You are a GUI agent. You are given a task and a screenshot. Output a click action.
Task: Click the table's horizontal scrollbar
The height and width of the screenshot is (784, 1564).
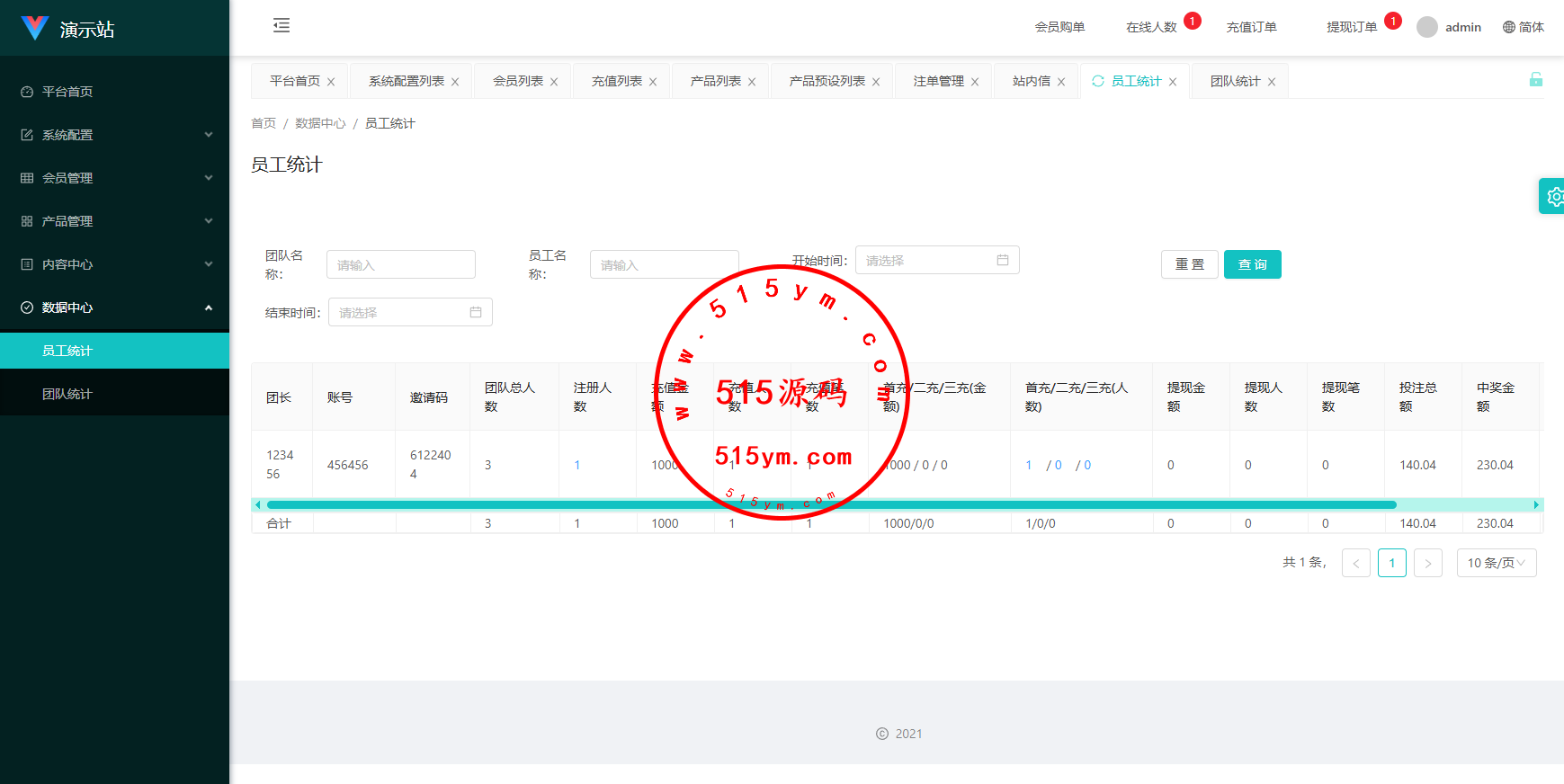click(x=831, y=504)
